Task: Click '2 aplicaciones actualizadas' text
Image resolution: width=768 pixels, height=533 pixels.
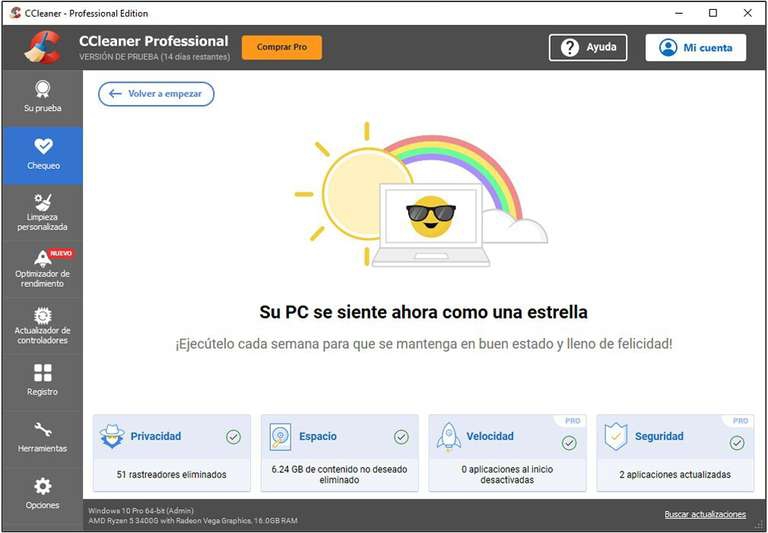Action: point(675,475)
